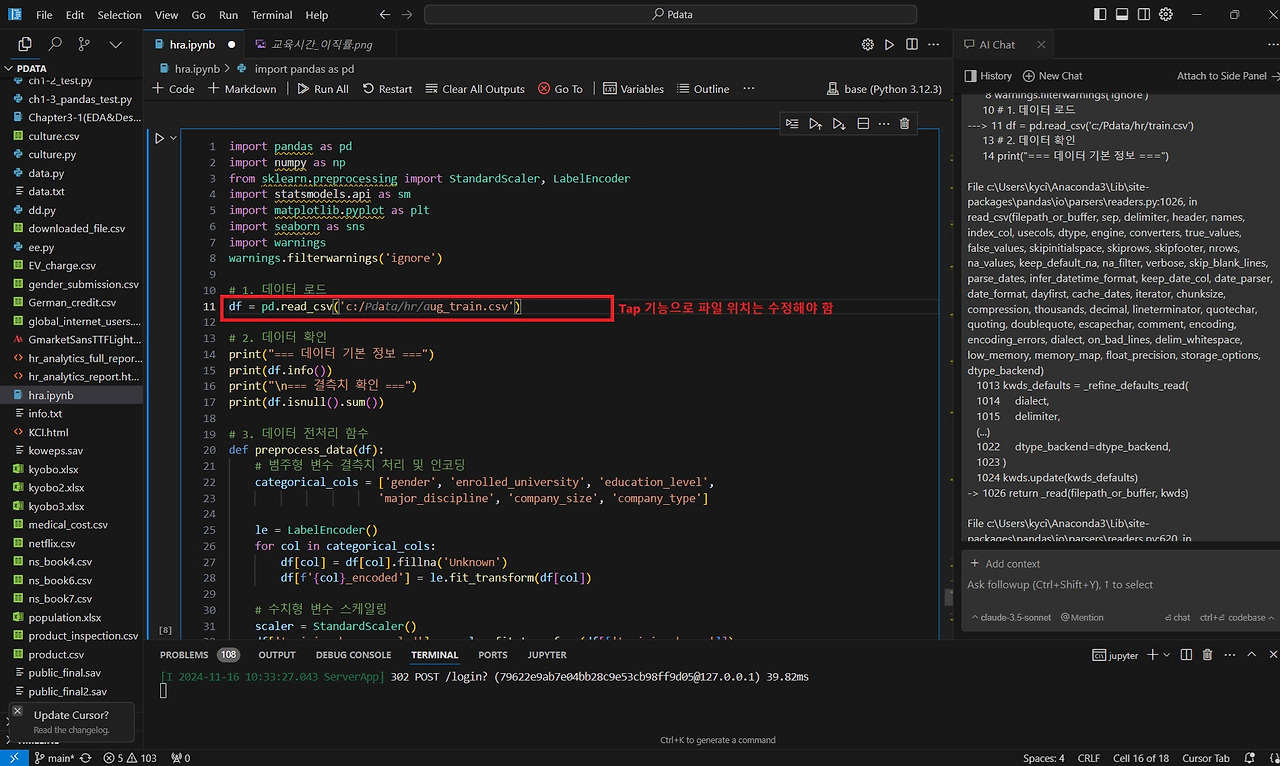
Task: Click the editor vertical scrollbar thumb
Action: pyautogui.click(x=947, y=596)
